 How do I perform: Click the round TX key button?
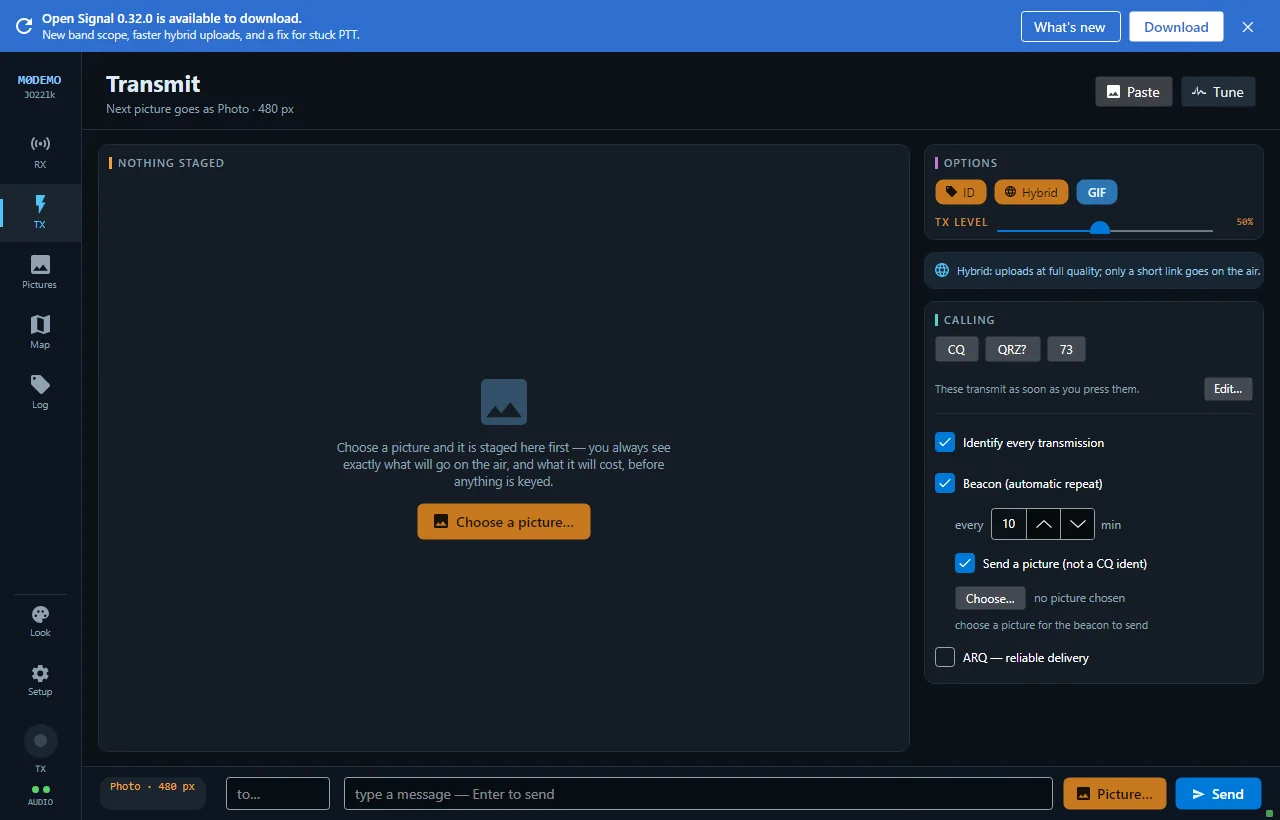[x=41, y=741]
